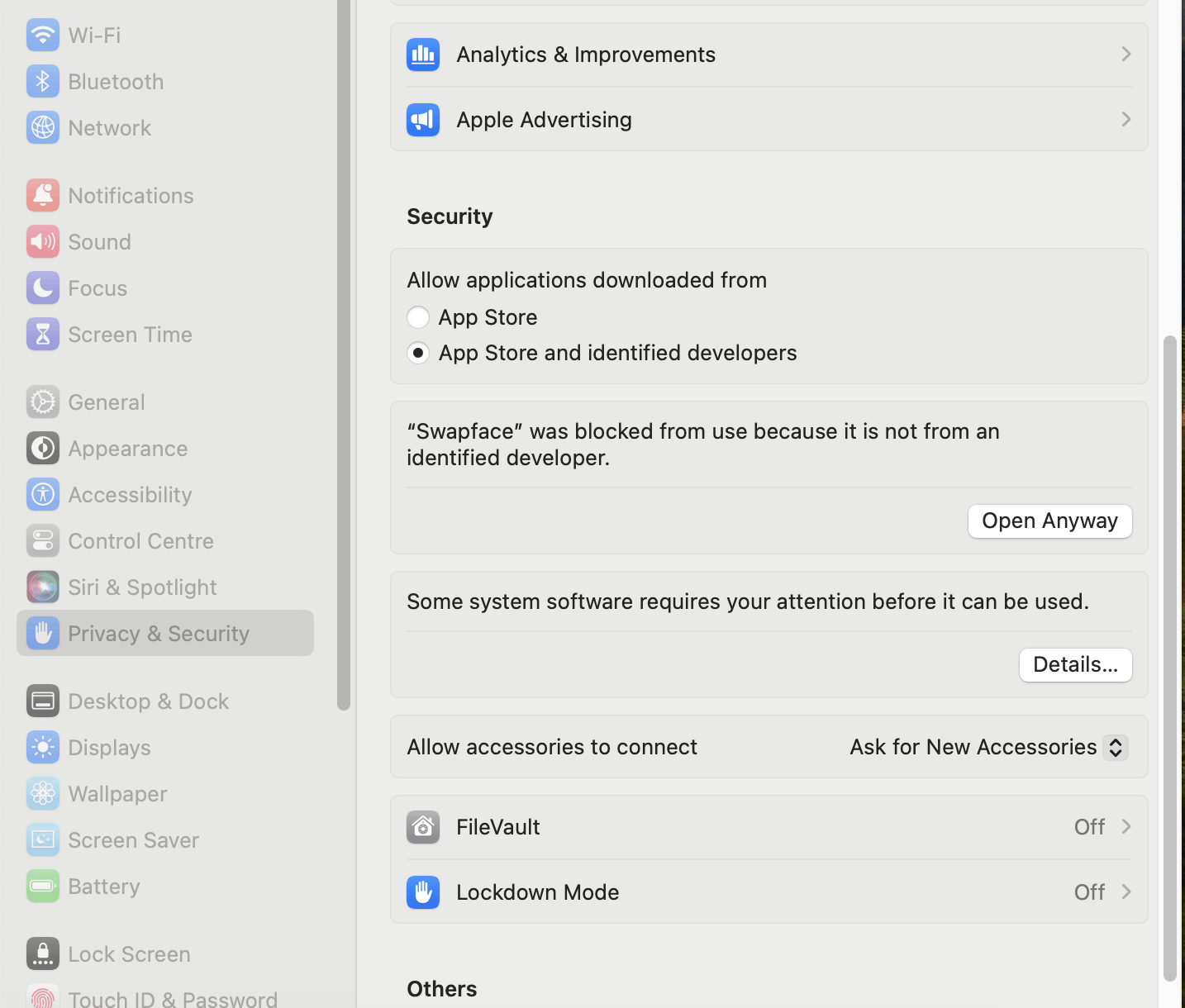Click the Lockdown Mode hand icon
This screenshot has width=1185, height=1008.
[x=423, y=892]
